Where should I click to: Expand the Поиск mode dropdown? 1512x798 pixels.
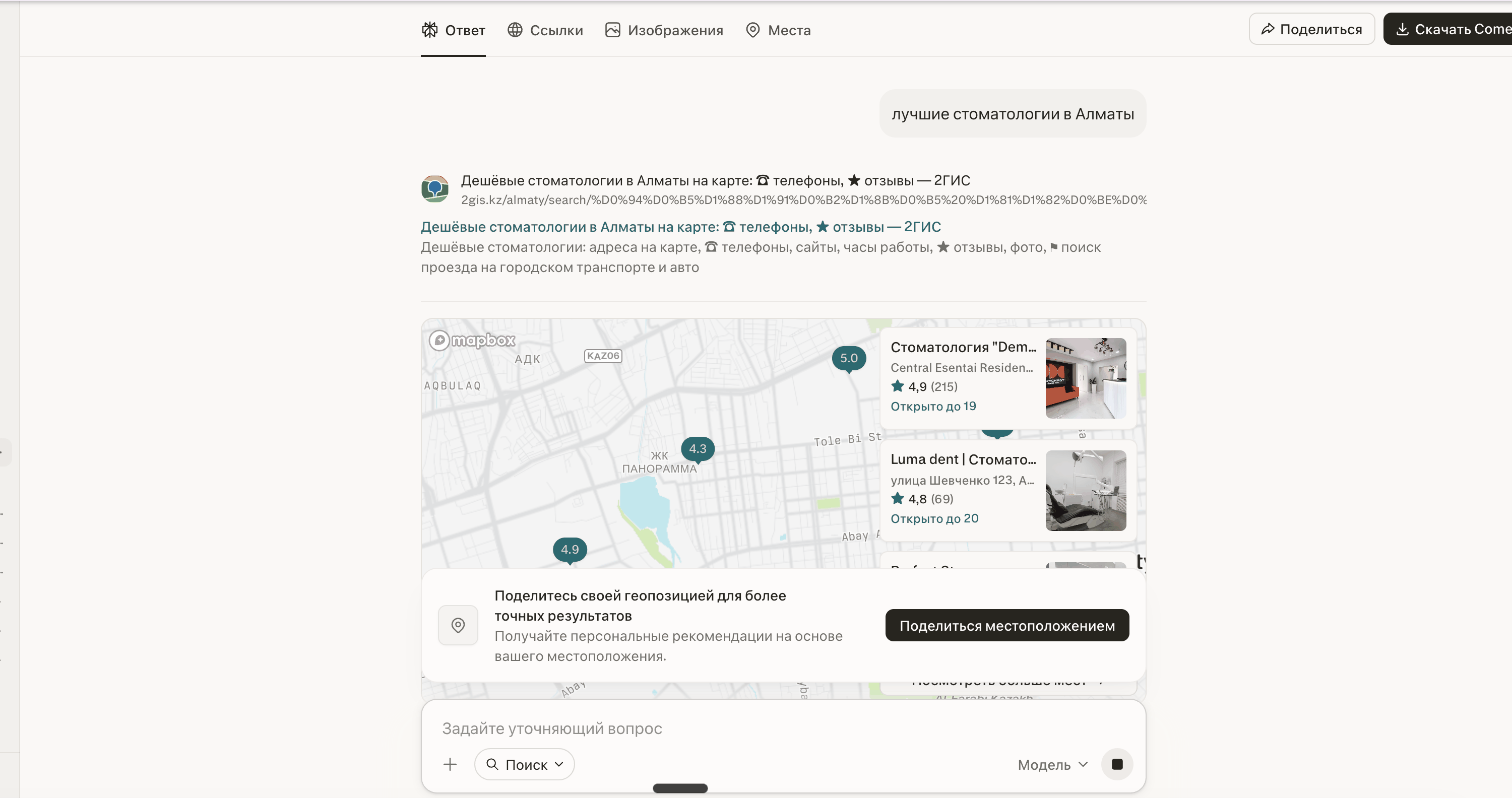pyautogui.click(x=525, y=765)
